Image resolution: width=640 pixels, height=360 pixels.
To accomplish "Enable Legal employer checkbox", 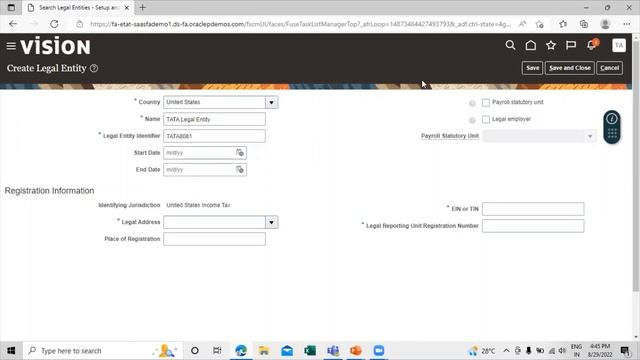I will point(486,120).
